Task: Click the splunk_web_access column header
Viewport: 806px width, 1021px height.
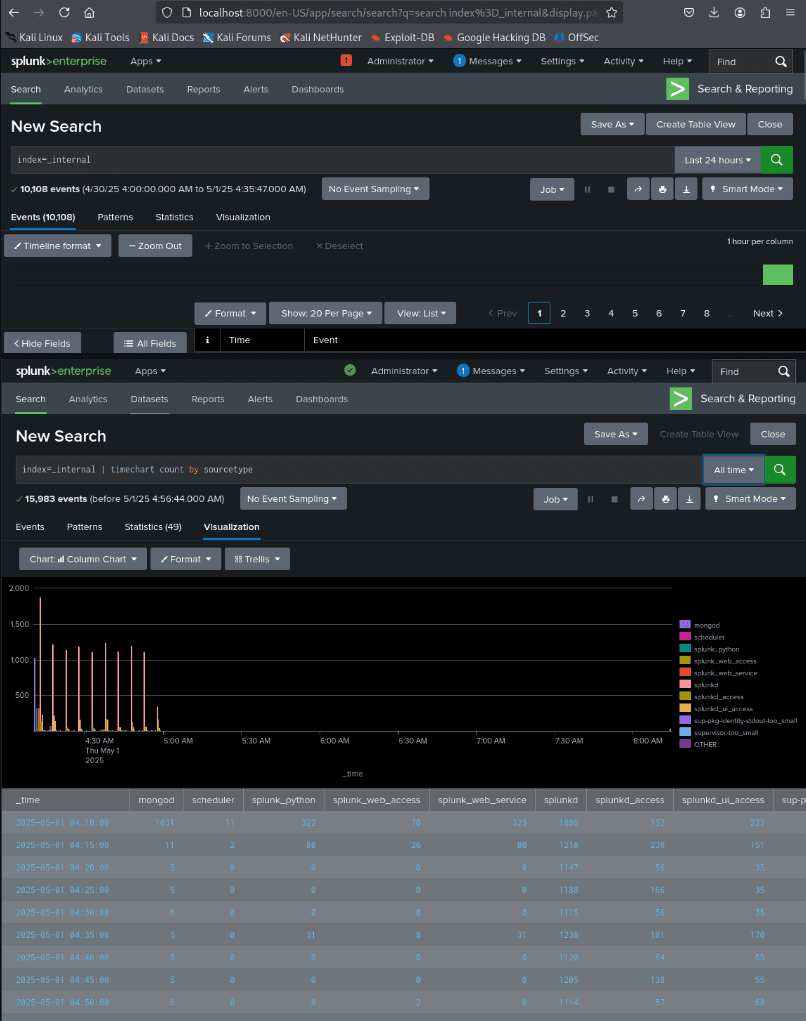Action: 376,800
